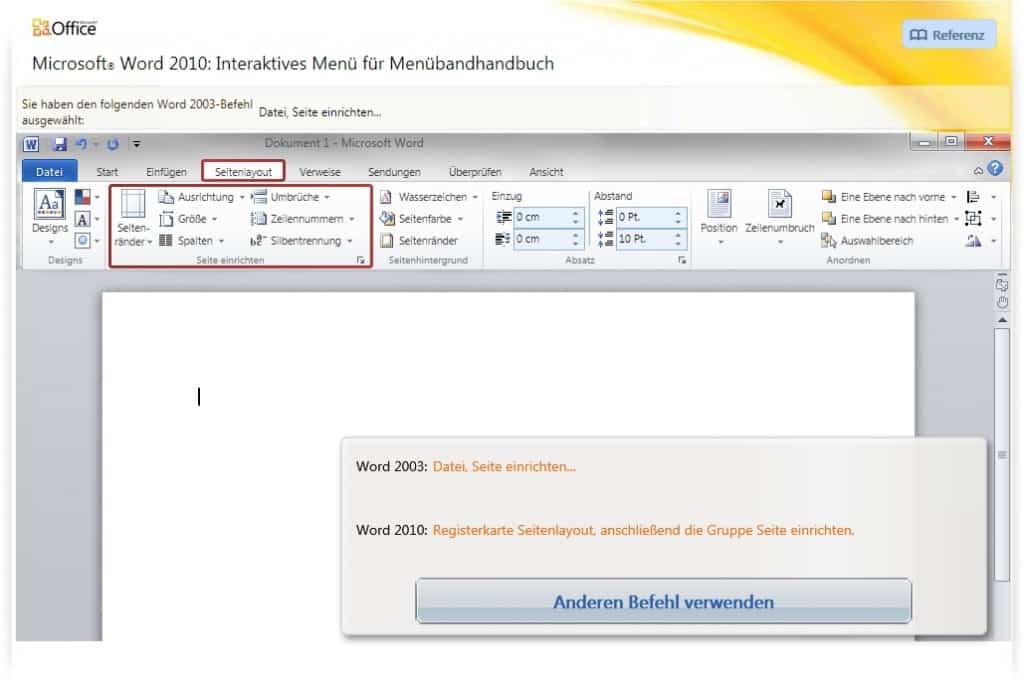The width and height of the screenshot is (1024, 681).
Task: Switch to the Verweise tab
Action: (320, 172)
